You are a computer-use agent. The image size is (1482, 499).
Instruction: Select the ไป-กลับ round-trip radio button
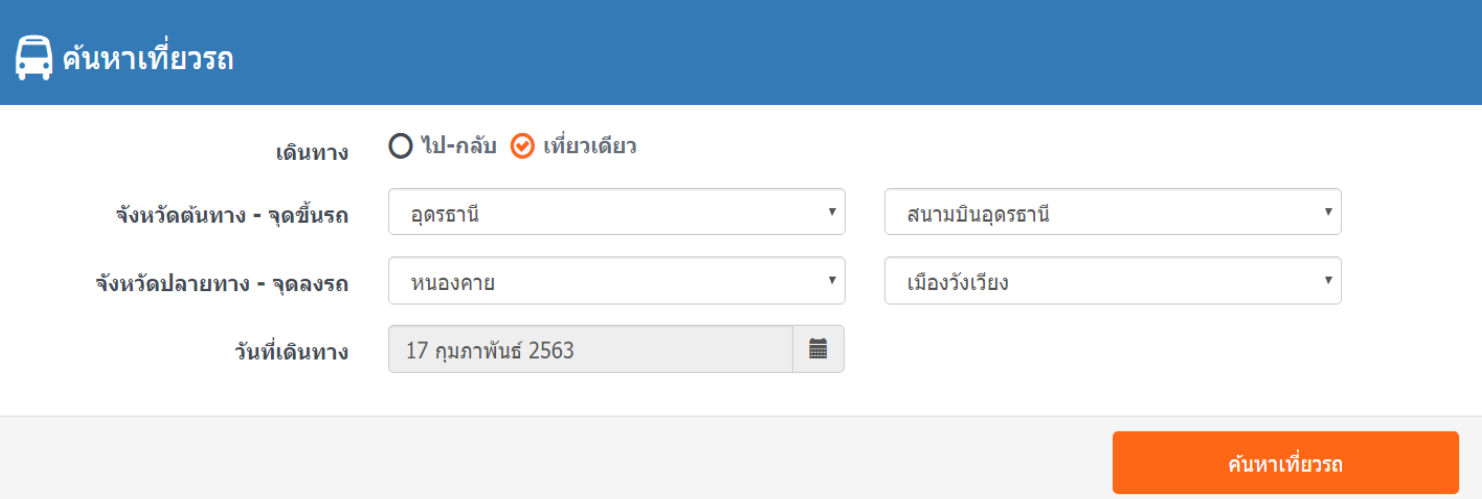(x=400, y=147)
